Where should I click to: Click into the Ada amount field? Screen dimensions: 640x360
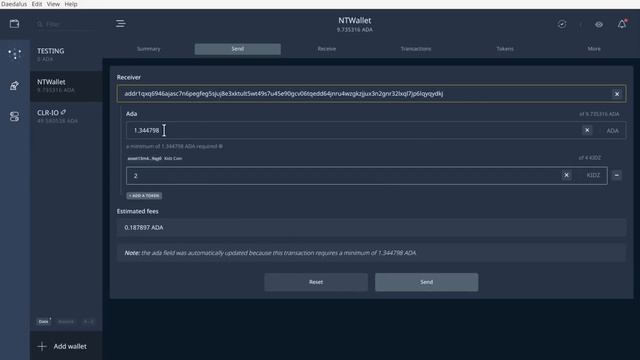pyautogui.click(x=376, y=130)
